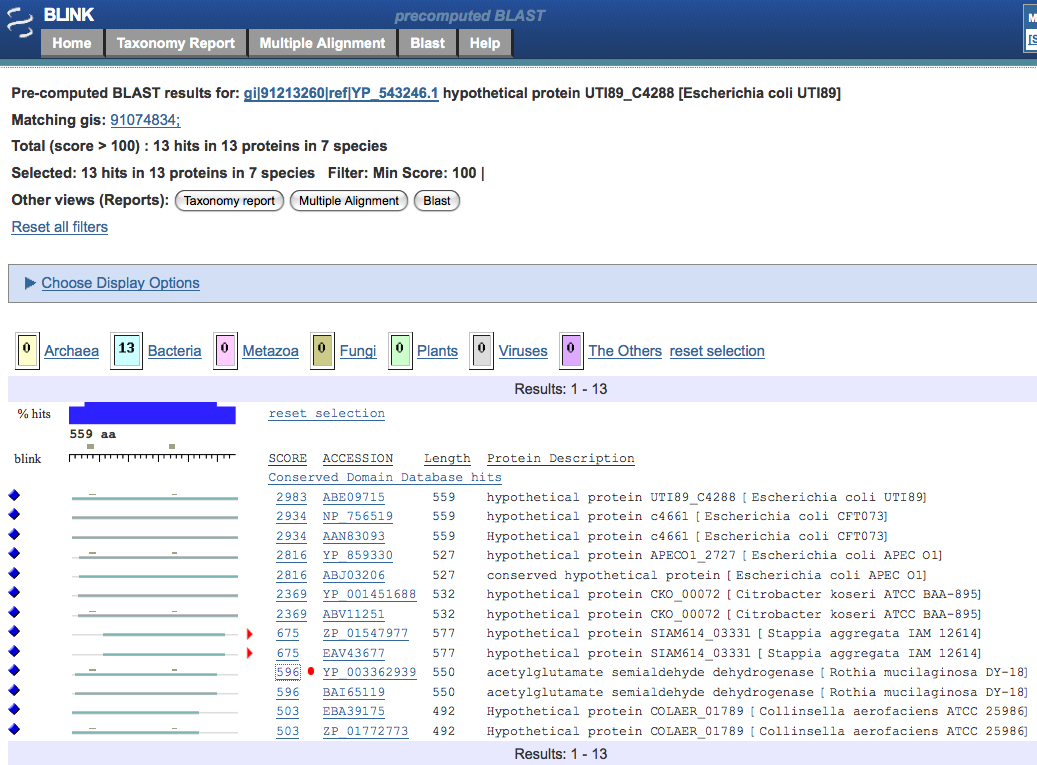The image size is (1037, 765).
Task: Click the BLINK logo icon
Action: point(21,18)
